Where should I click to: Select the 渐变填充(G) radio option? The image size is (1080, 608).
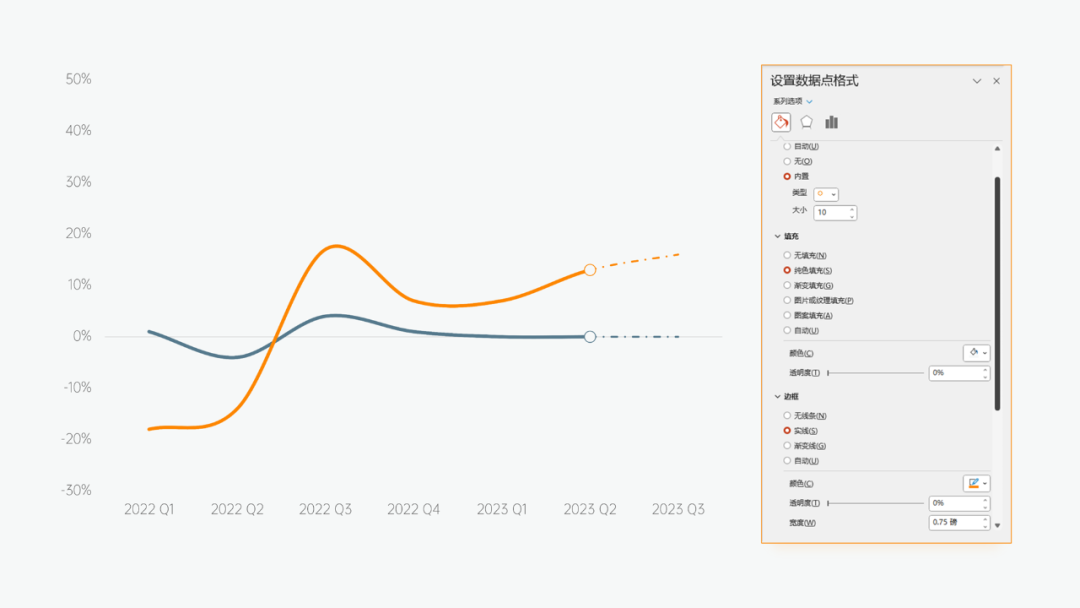click(787, 286)
